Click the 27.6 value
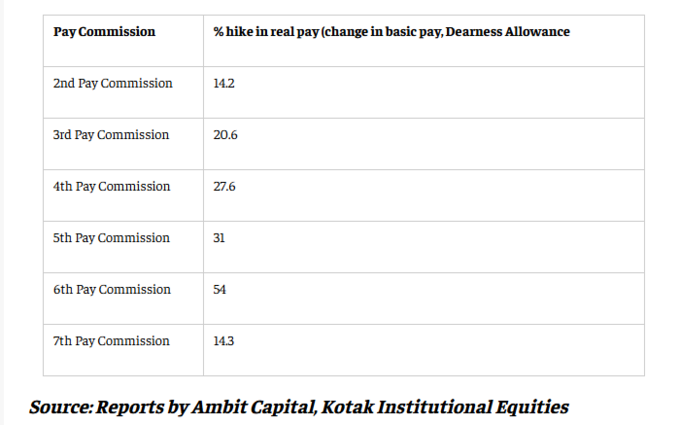Image resolution: width=680 pixels, height=425 pixels. point(224,186)
